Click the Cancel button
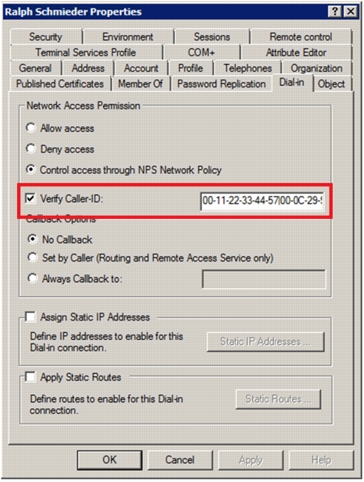Image resolution: width=364 pixels, height=482 pixels. pyautogui.click(x=180, y=460)
